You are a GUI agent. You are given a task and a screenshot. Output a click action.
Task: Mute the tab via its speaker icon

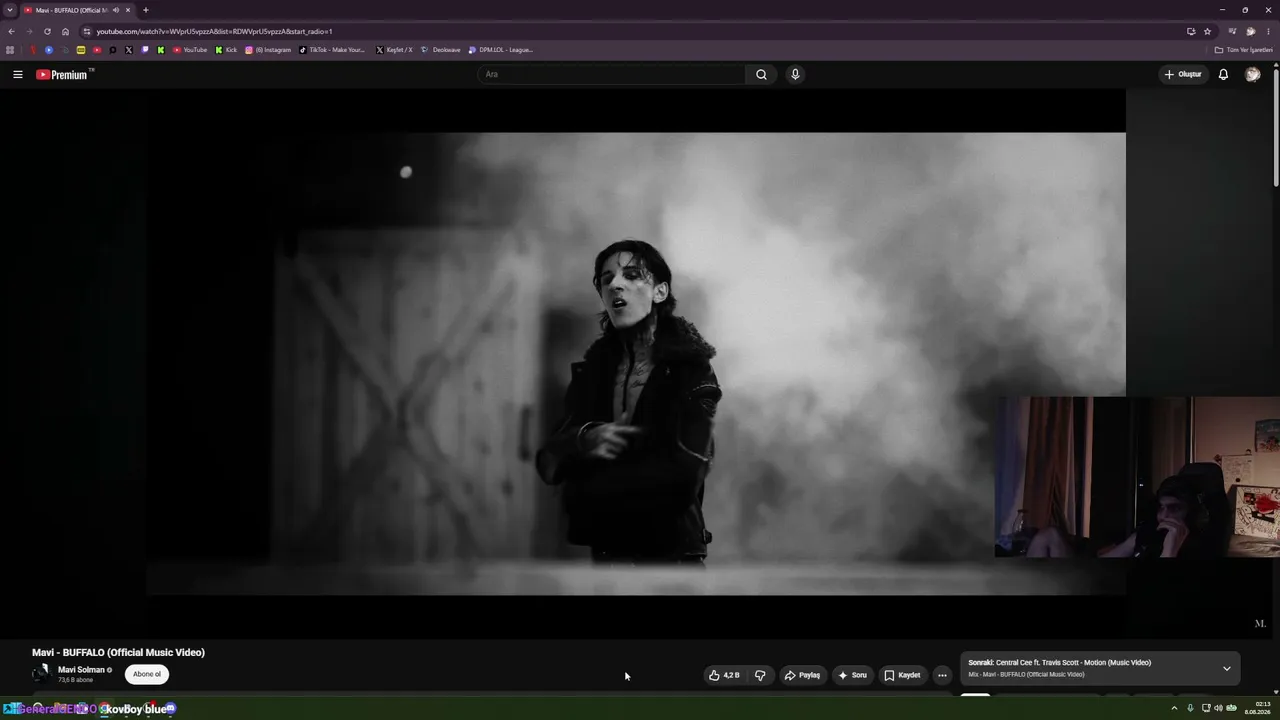pos(115,10)
